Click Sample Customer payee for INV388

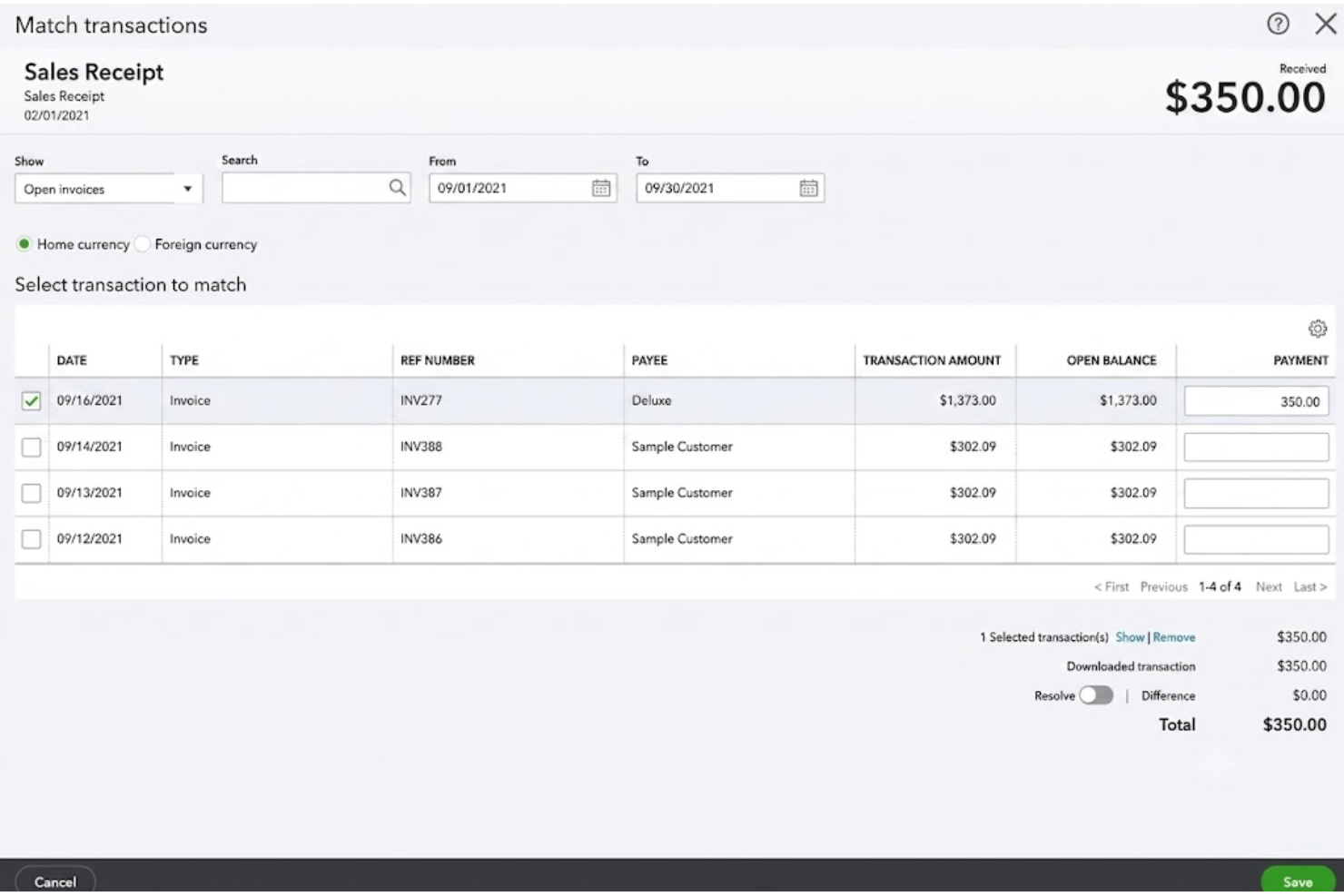682,447
